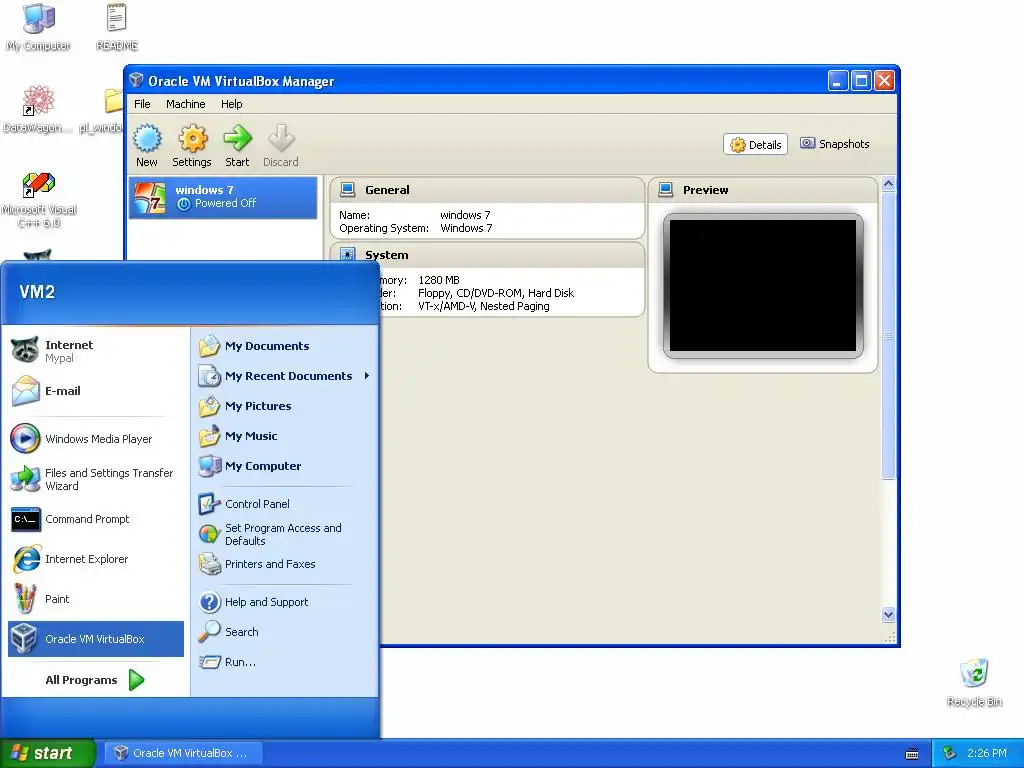
Task: Open My Computer in Start menu
Action: coord(285,466)
